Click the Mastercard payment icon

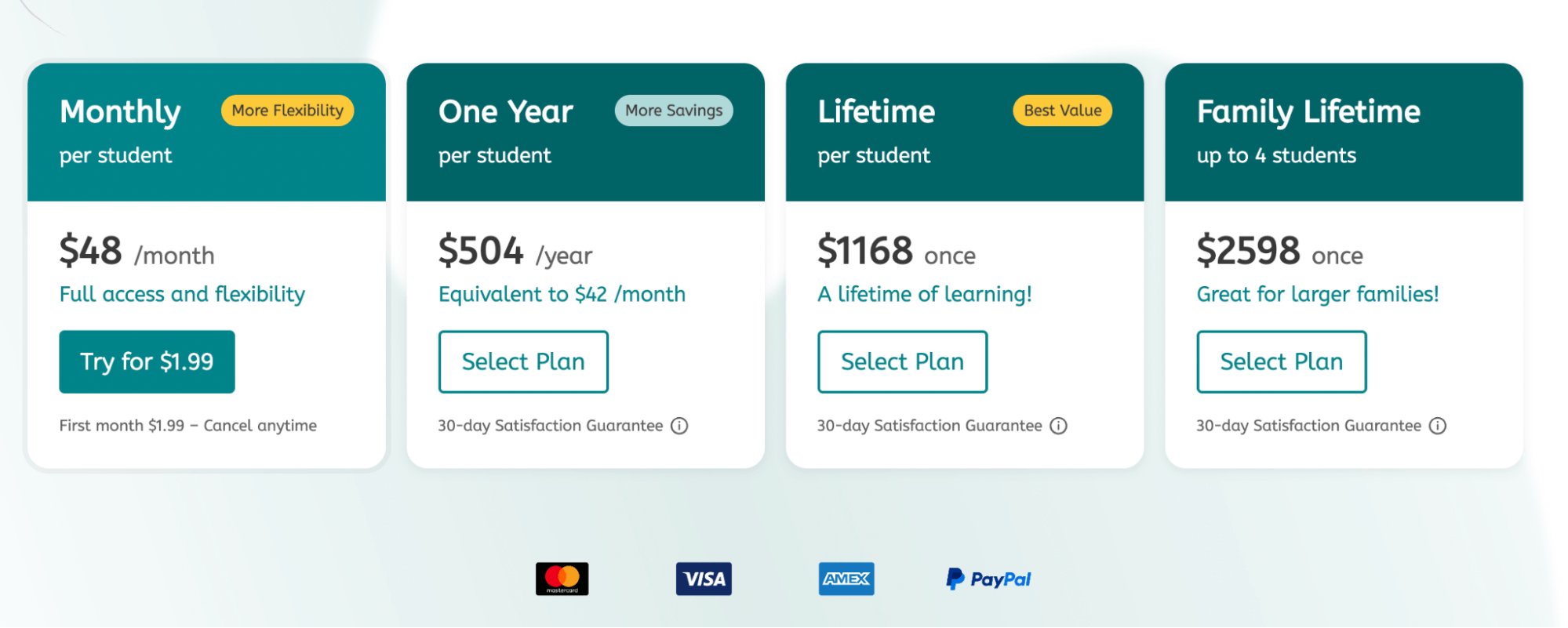coord(562,579)
